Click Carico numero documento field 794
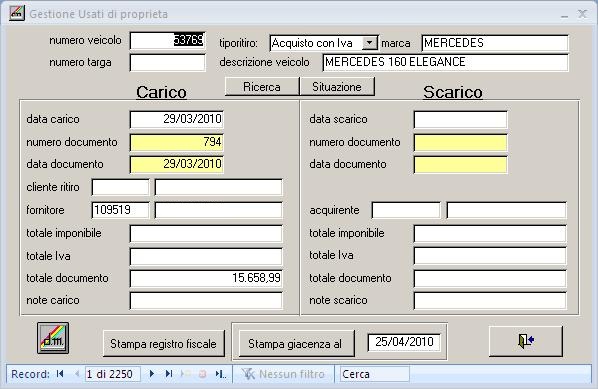The image size is (598, 389). 177,142
